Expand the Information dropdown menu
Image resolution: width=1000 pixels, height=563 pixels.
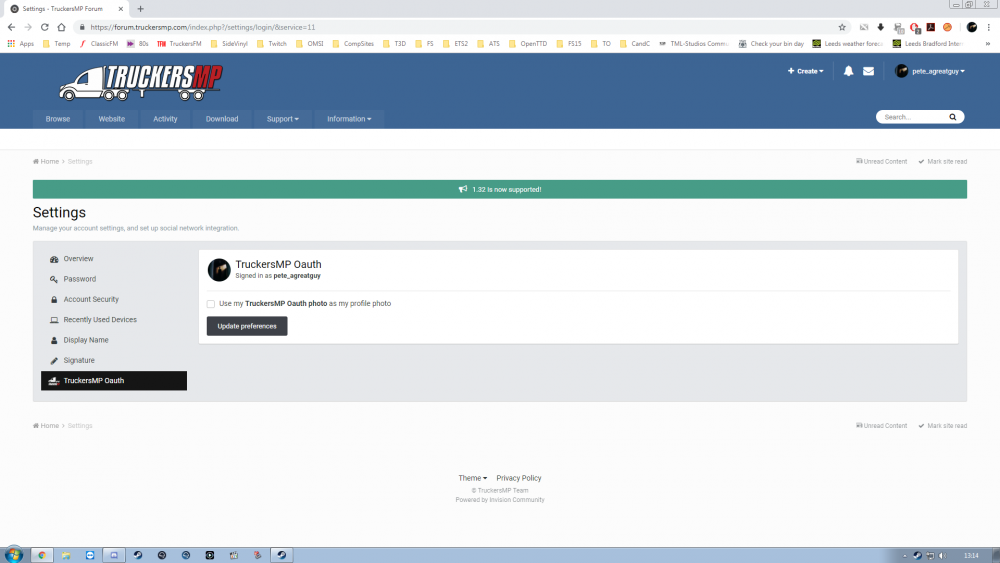(x=349, y=119)
